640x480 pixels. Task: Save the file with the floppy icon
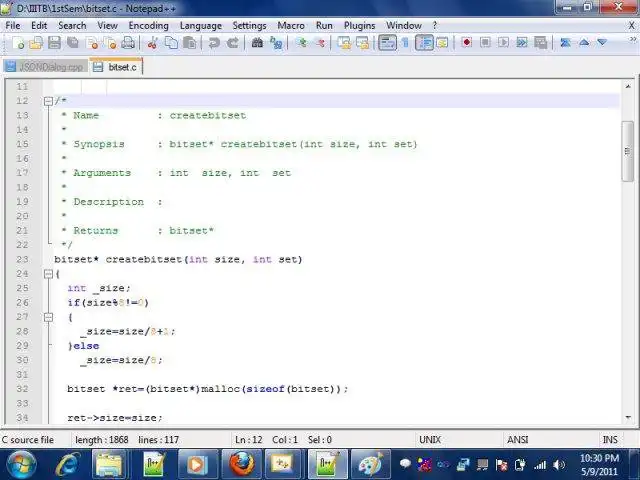click(54, 42)
